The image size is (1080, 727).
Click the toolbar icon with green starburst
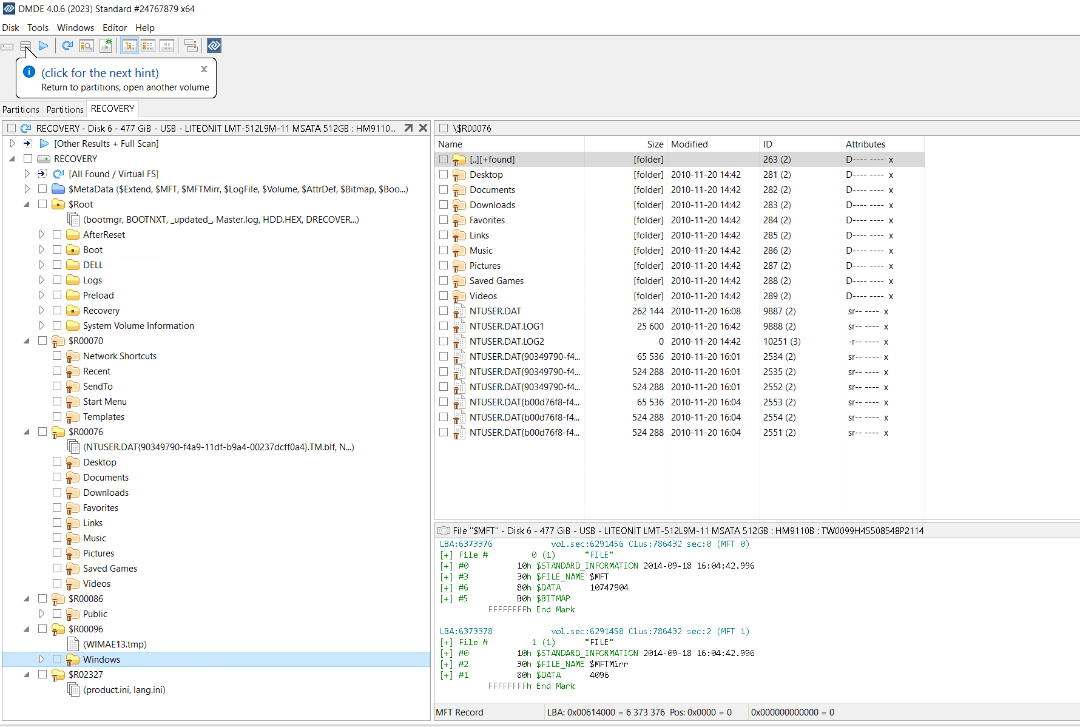coord(106,46)
